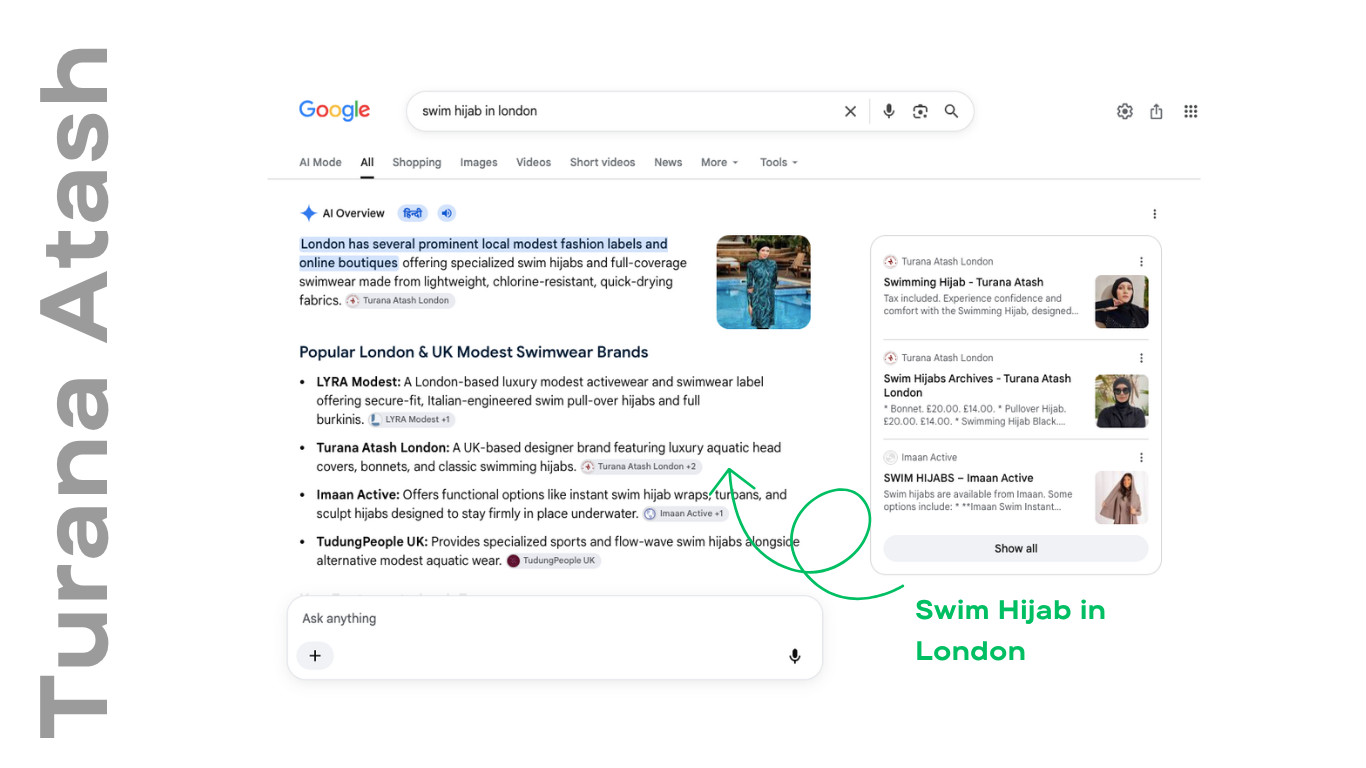Image resolution: width=1366 pixels, height=768 pixels.
Task: Go to the Images tab
Action: click(479, 162)
